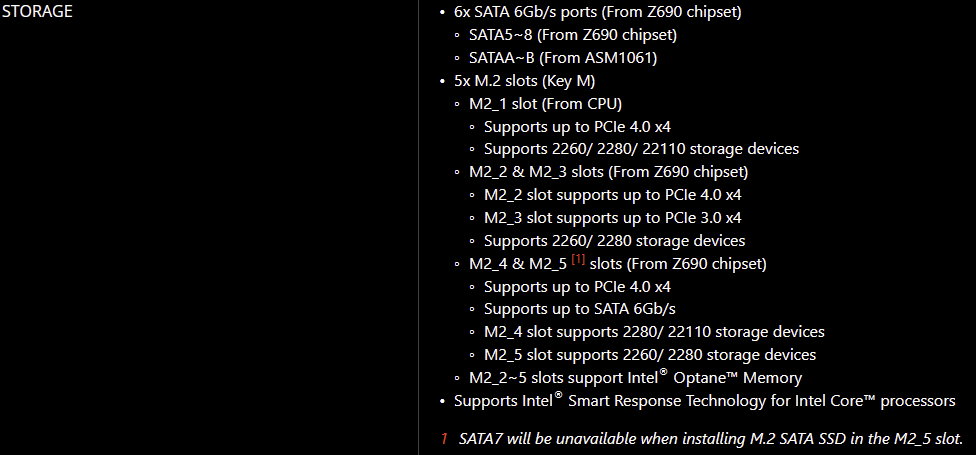This screenshot has height=455, width=976.
Task: Click the Intel Smart Response Technology line
Action: pos(705,400)
